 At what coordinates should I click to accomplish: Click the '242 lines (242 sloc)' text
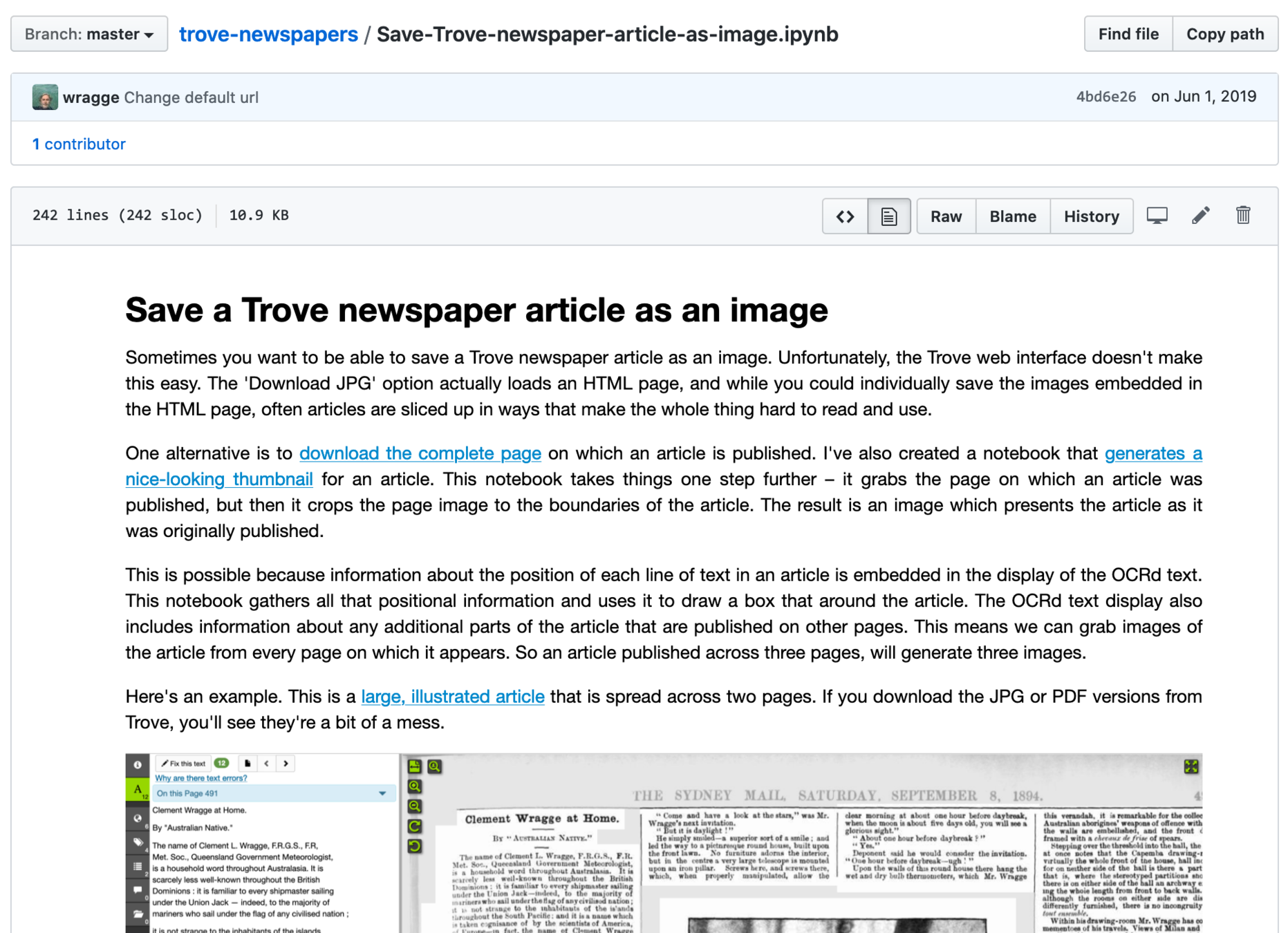[118, 216]
